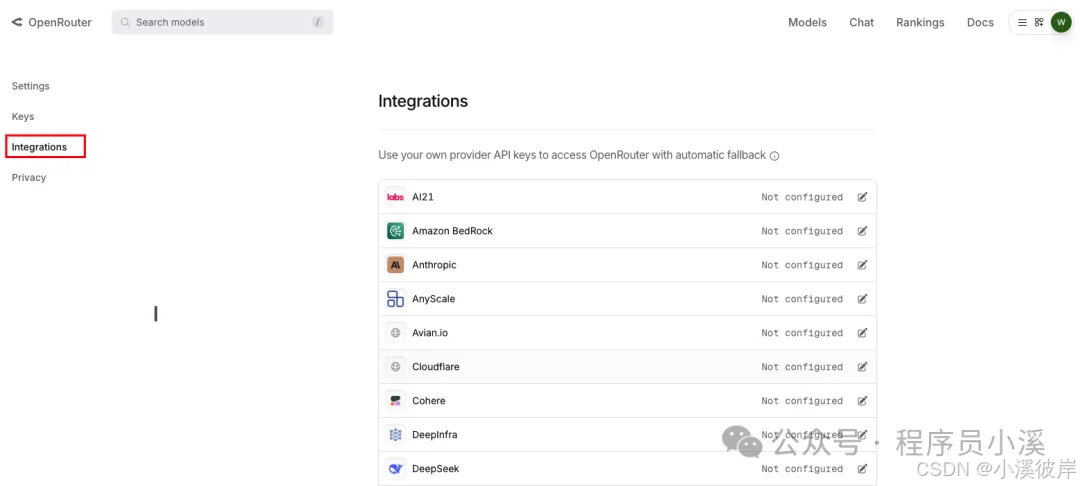Click the Cloudflare globe icon

pyautogui.click(x=395, y=367)
